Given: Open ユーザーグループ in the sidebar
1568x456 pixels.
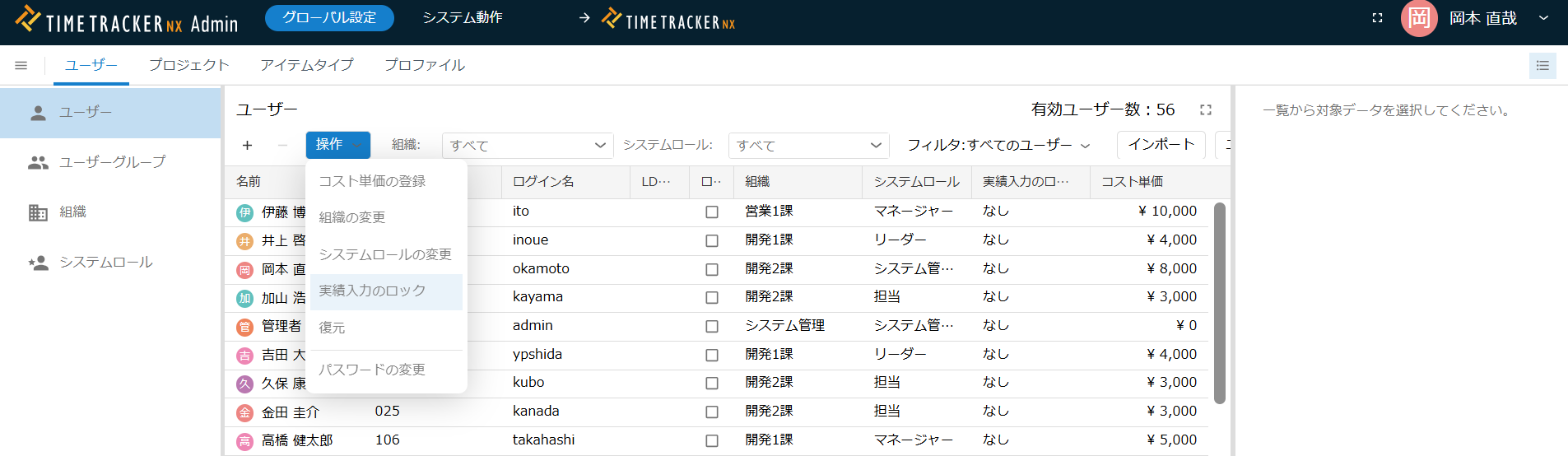Looking at the screenshot, I should click(x=111, y=162).
